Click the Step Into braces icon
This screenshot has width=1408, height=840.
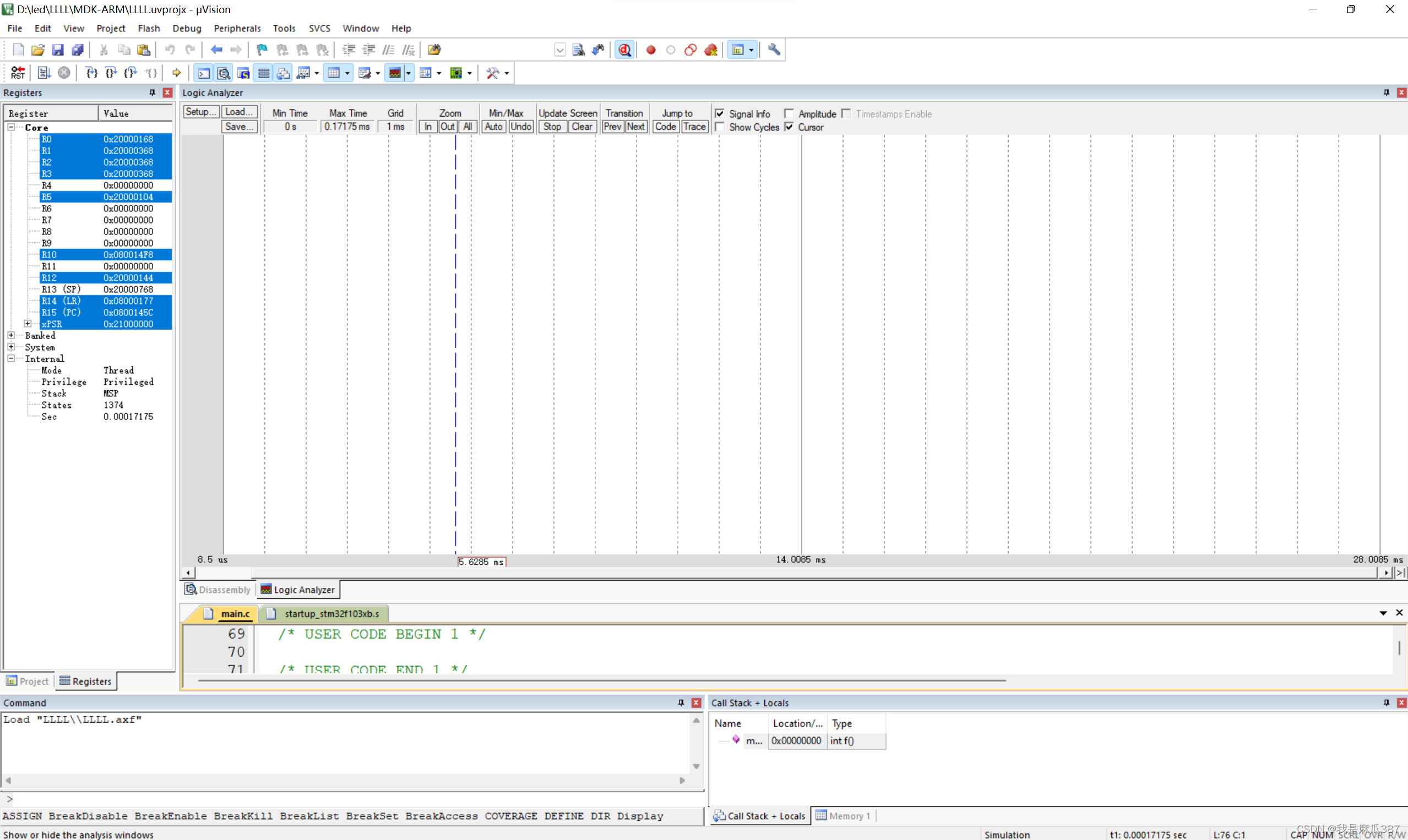point(91,73)
